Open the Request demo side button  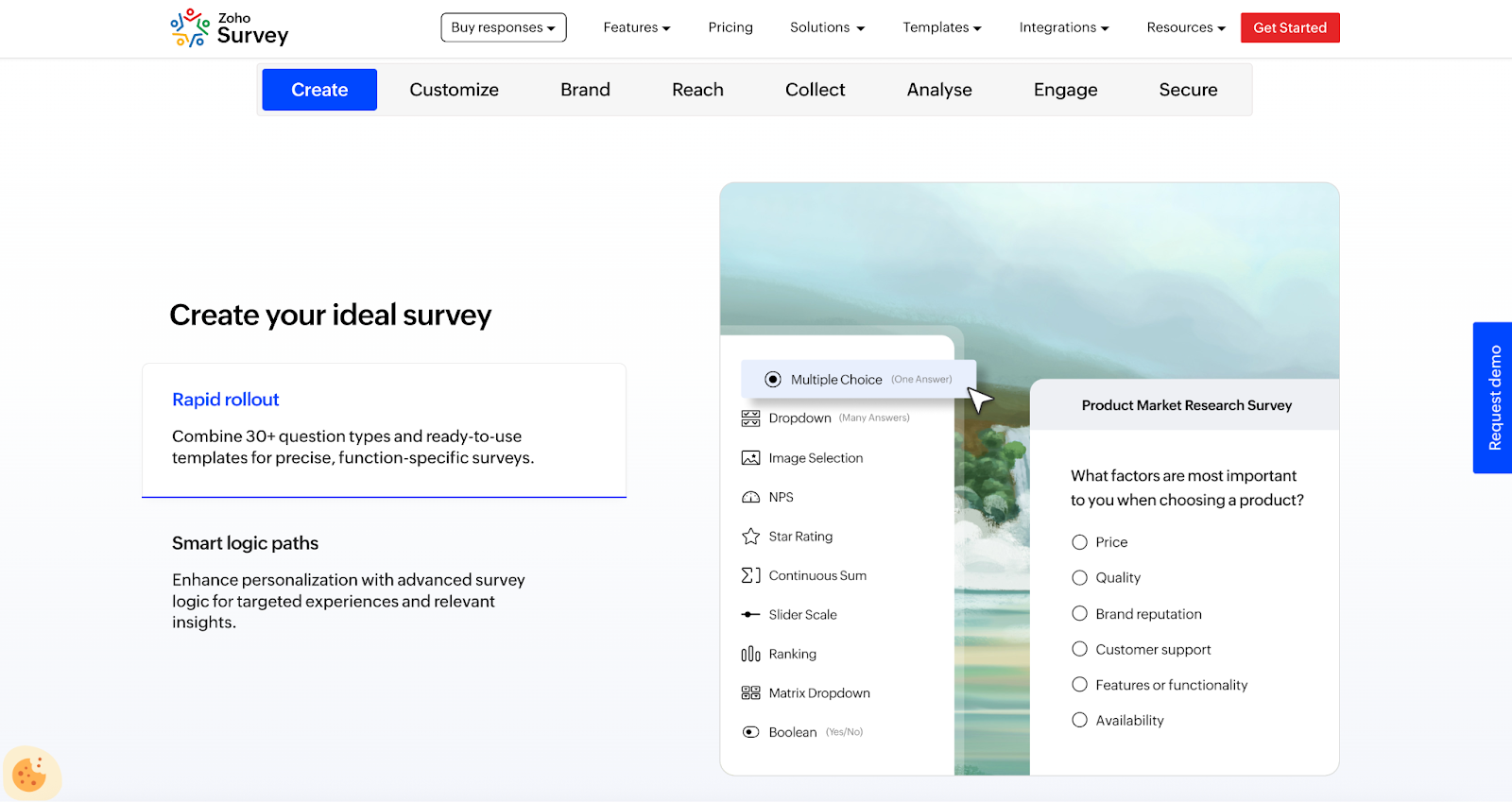[1493, 398]
